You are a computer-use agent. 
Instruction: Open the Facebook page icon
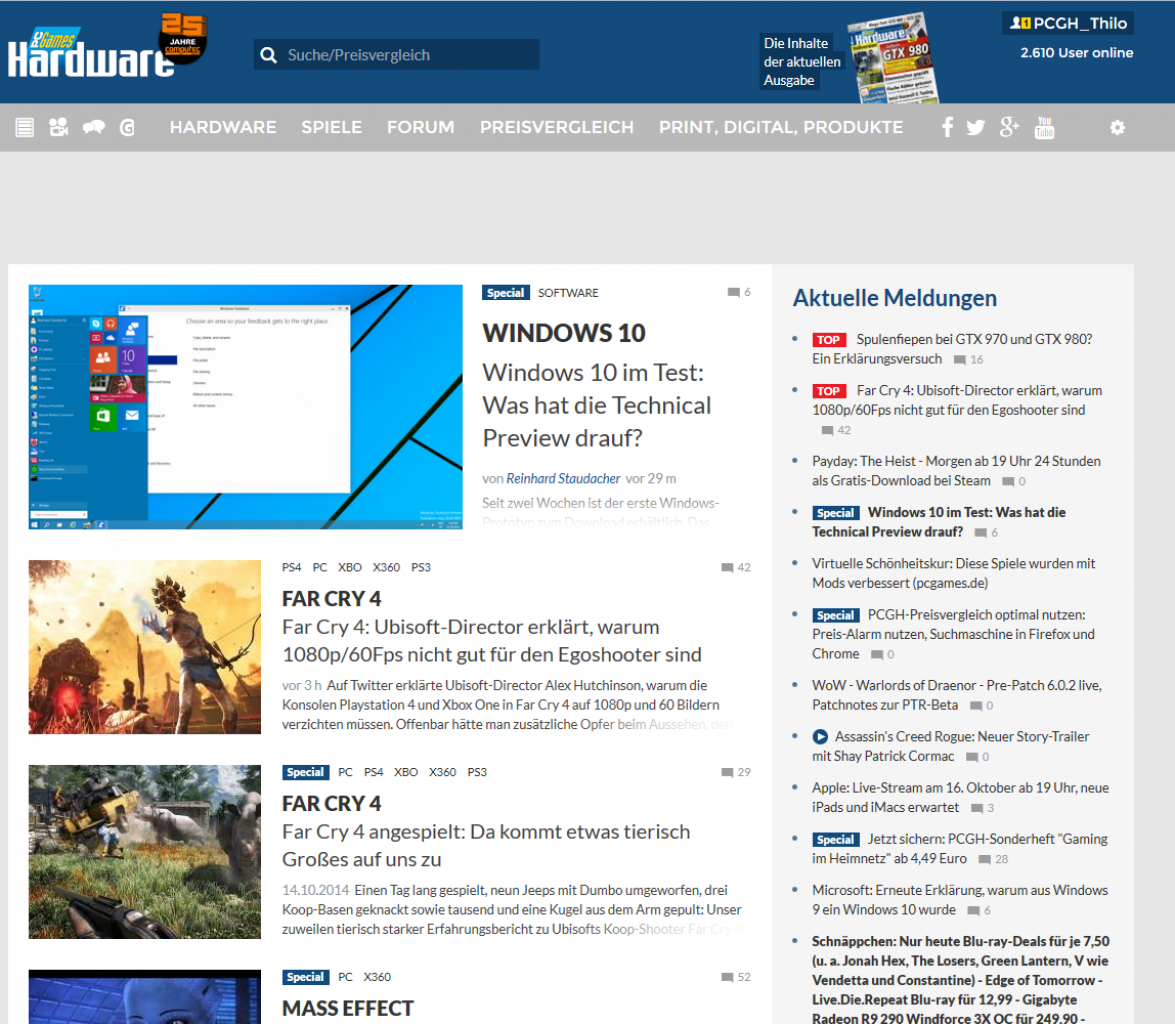(x=947, y=127)
